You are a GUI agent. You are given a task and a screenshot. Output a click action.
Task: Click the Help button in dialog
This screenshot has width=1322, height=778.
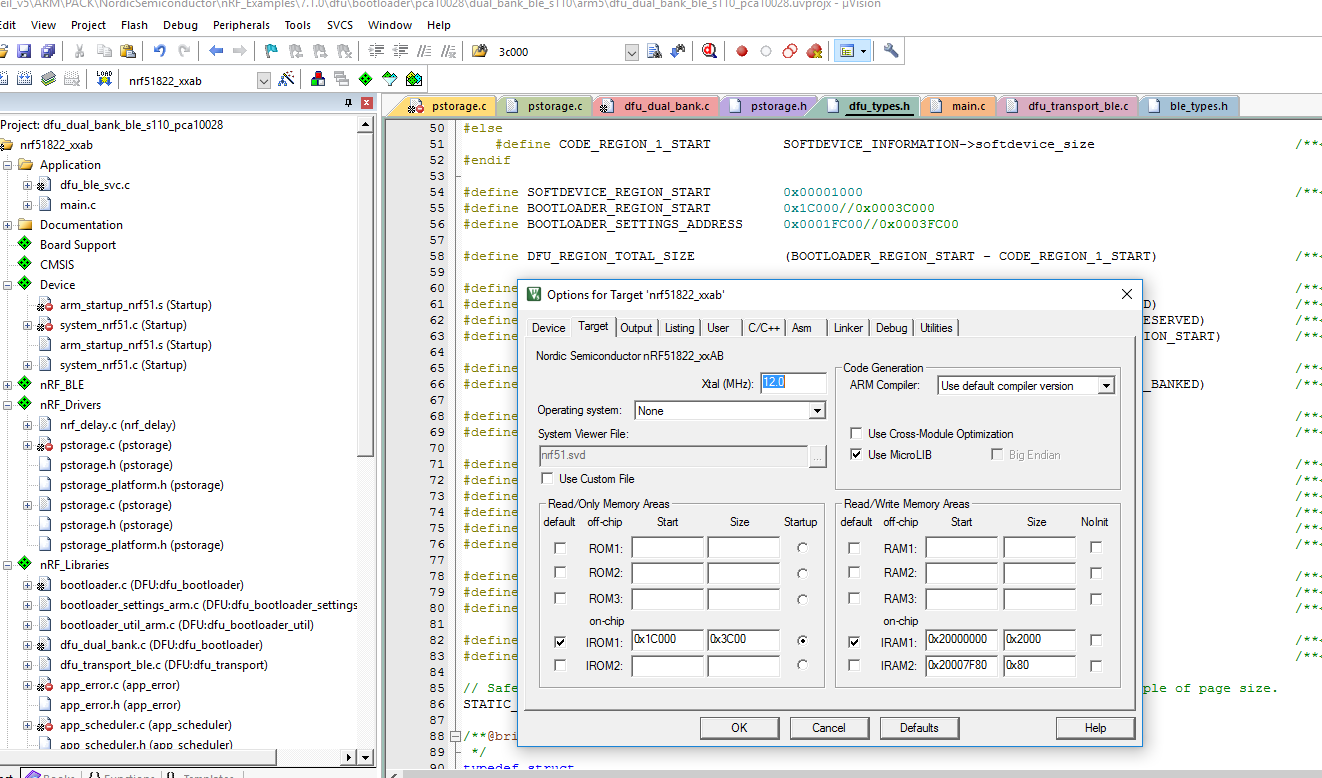1095,728
